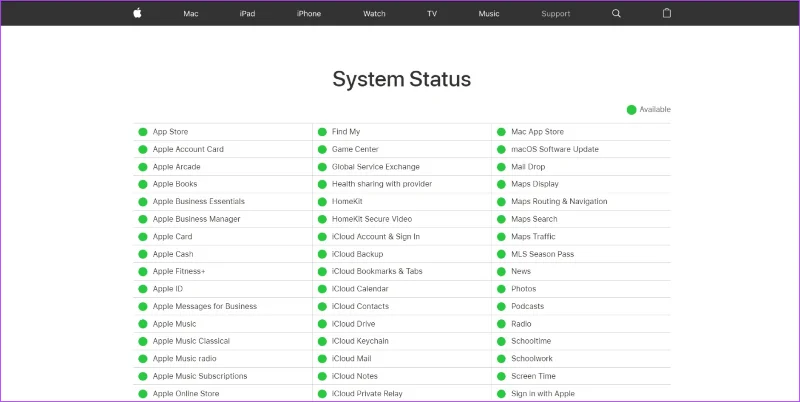
Task: Click the green dot beside Apple Books
Action: click(x=143, y=184)
